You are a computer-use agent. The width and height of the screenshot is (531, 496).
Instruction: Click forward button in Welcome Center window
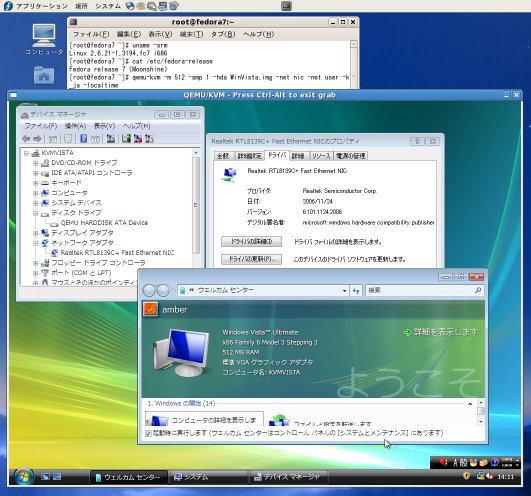pyautogui.click(x=163, y=290)
